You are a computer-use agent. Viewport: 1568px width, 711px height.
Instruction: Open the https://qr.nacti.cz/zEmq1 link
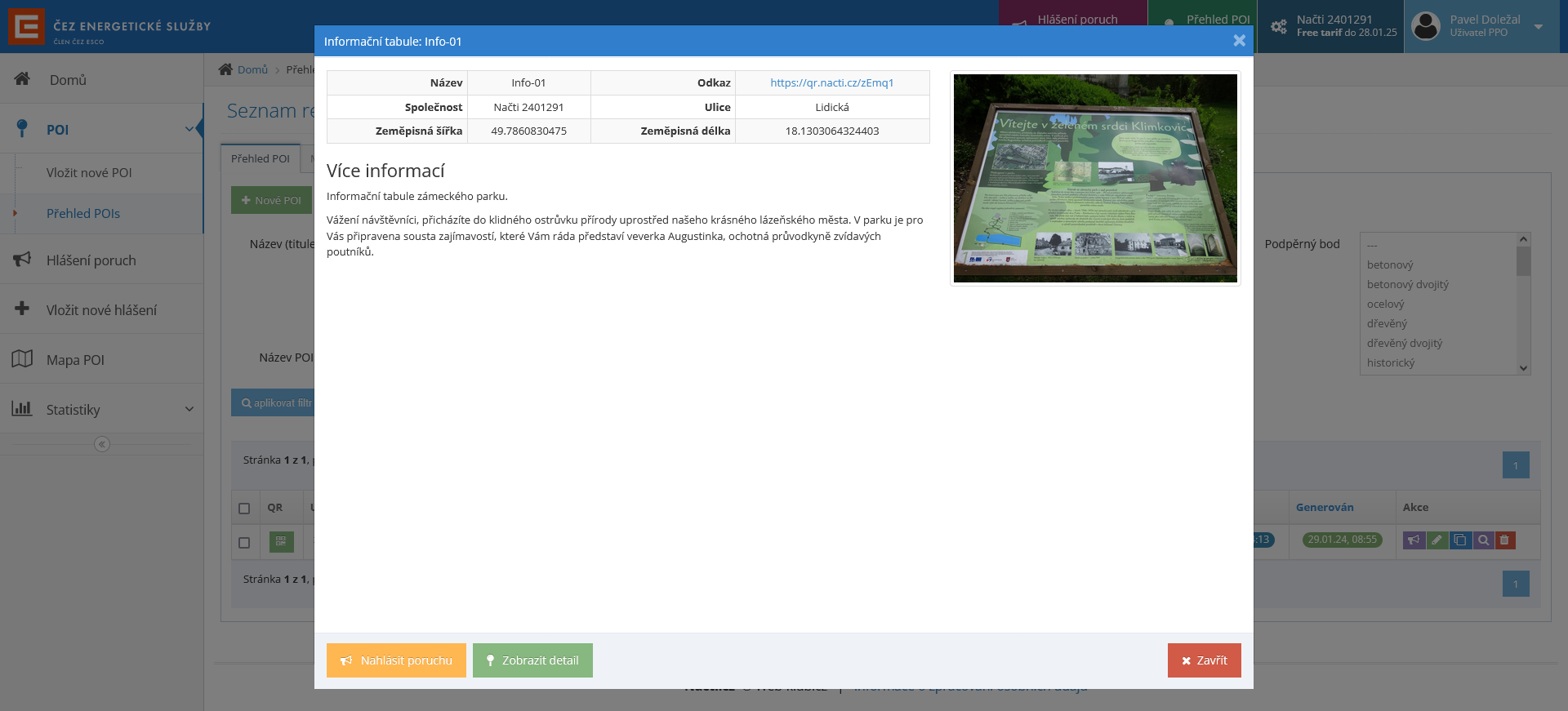pos(831,82)
